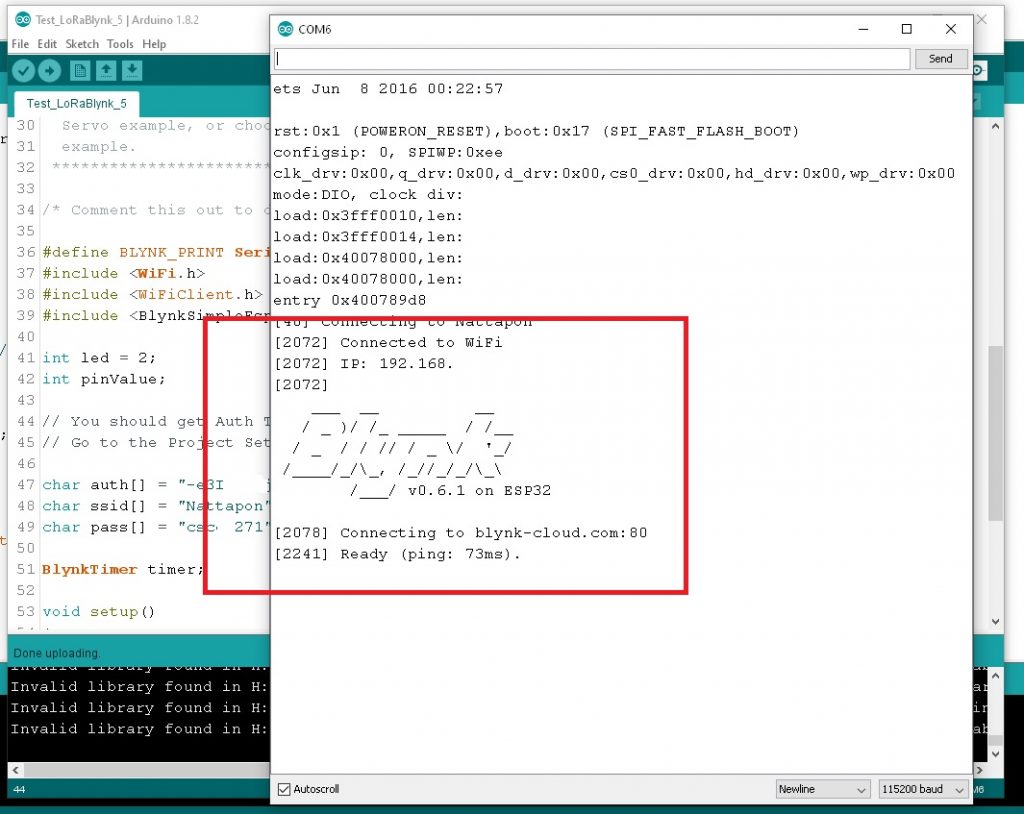Select the Test_LoRaBlynk_5 sketch tab

coord(76,103)
